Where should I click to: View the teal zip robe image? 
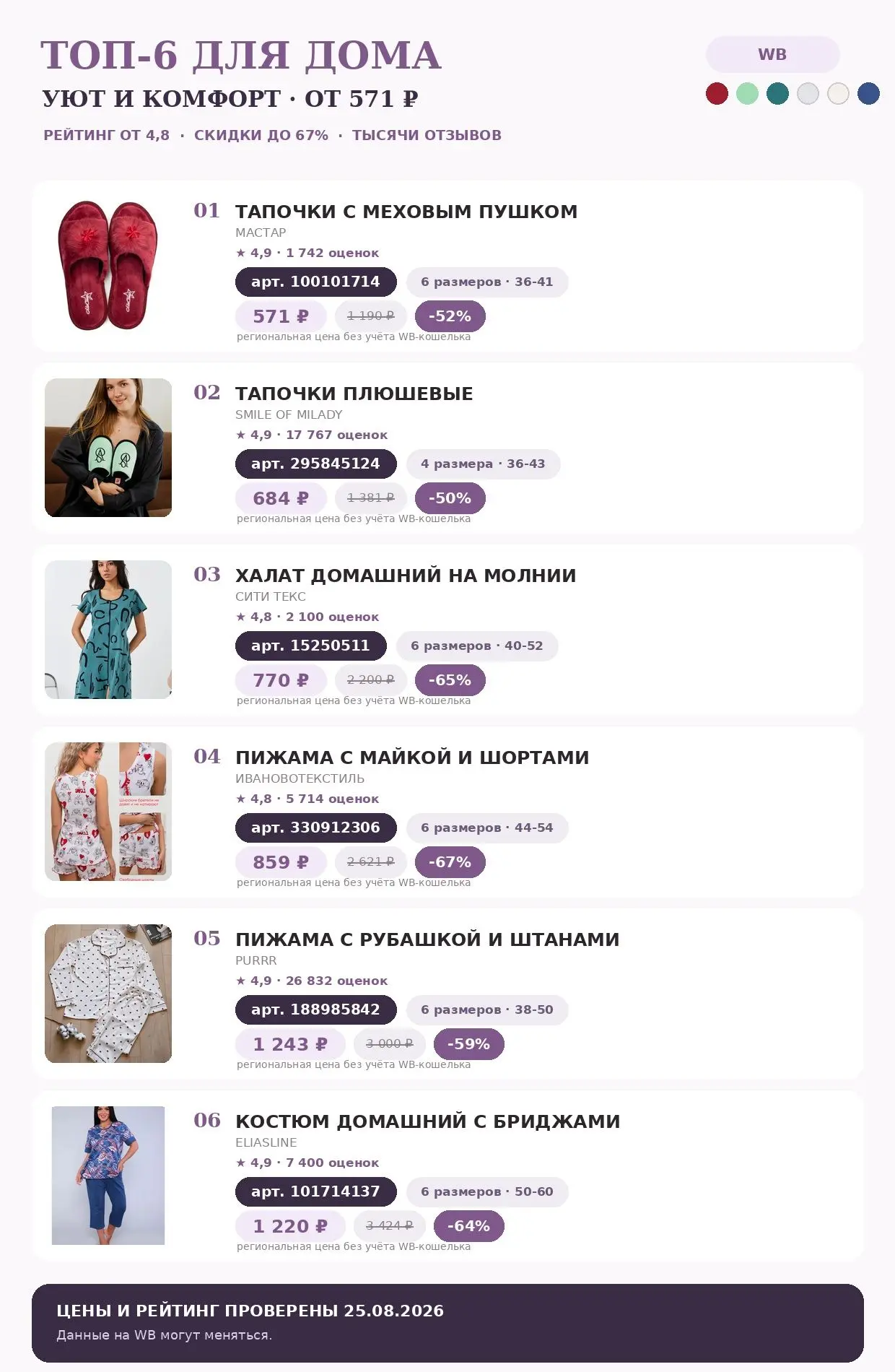(x=108, y=630)
